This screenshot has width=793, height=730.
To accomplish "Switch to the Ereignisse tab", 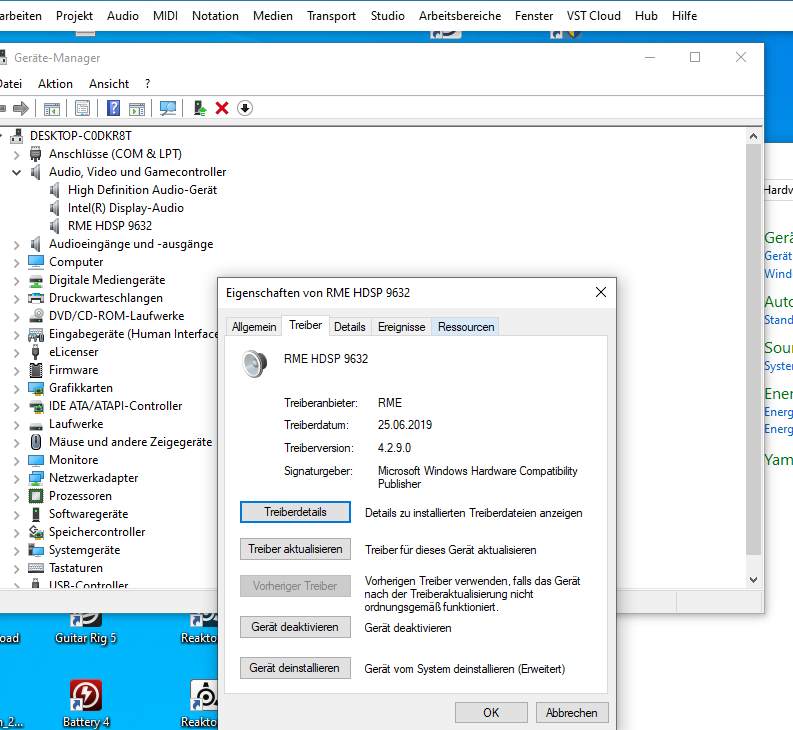I will [x=402, y=327].
